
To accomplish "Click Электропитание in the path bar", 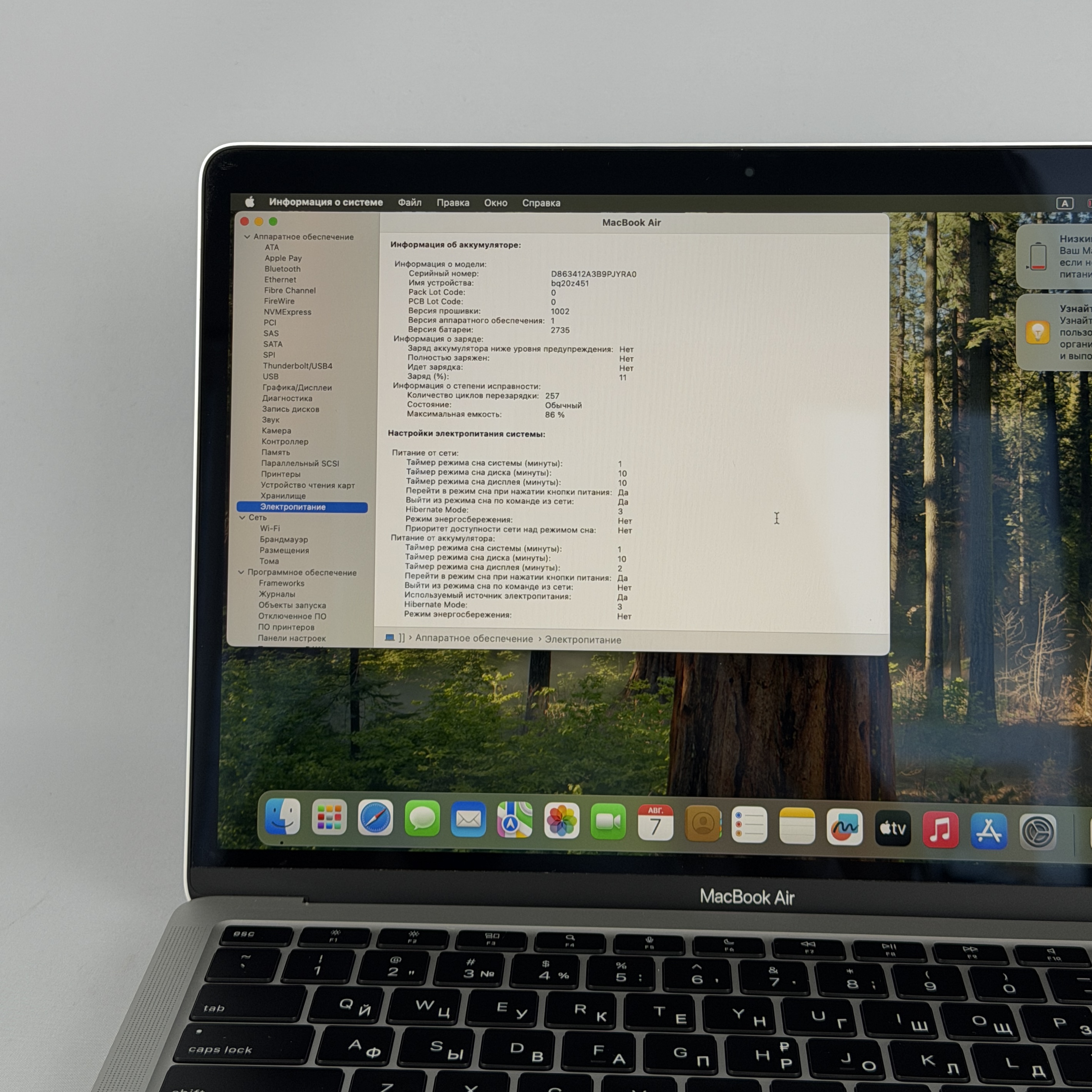I will point(583,640).
